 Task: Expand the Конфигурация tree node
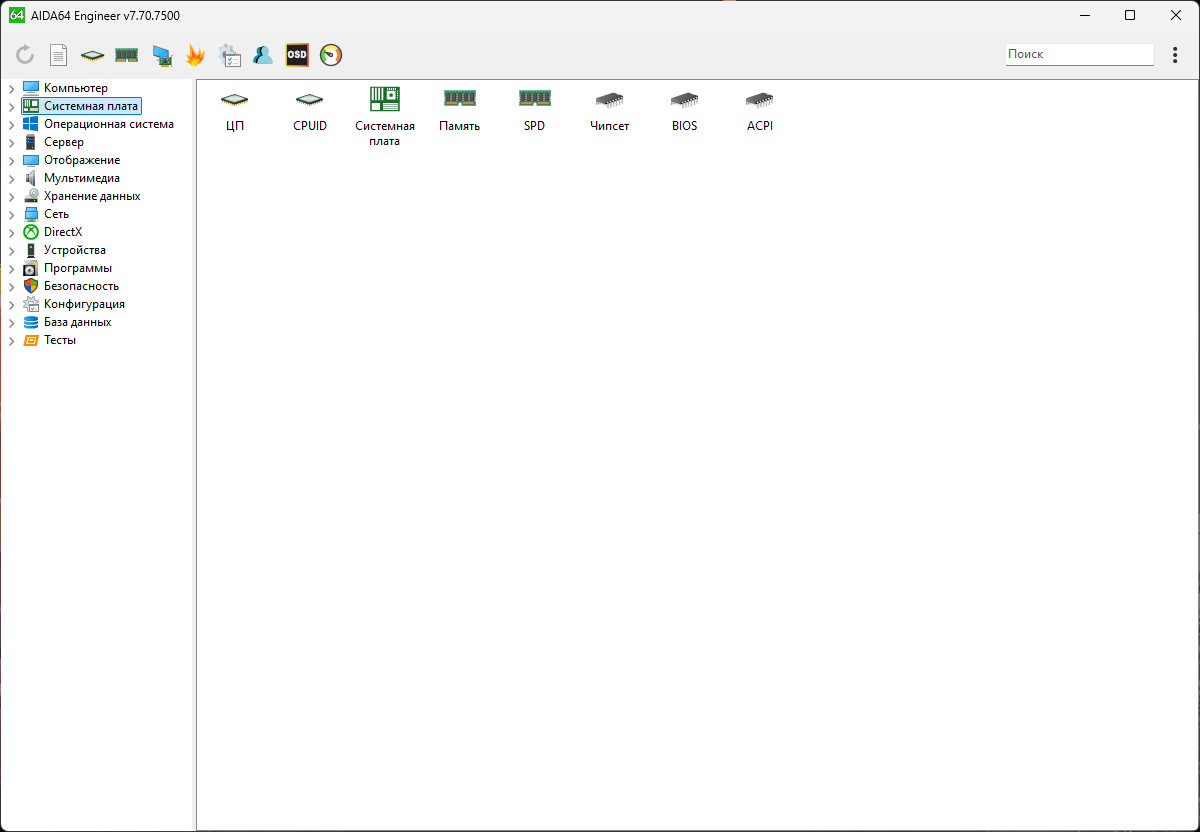click(12, 304)
